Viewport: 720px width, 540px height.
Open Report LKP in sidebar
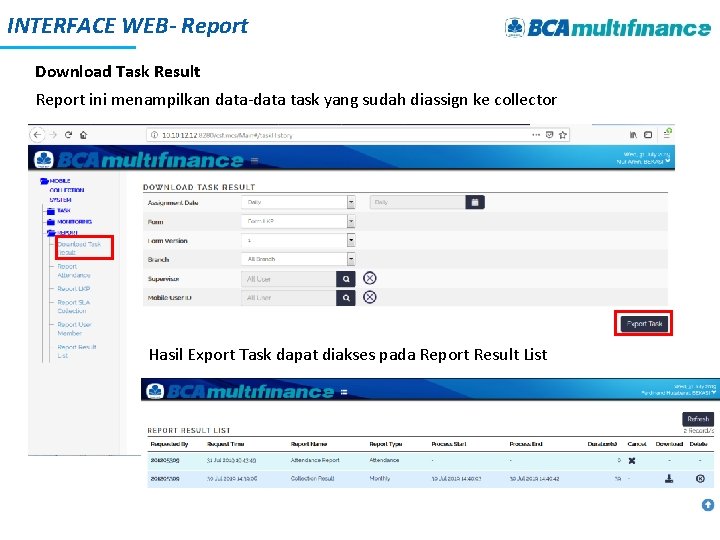click(73, 288)
